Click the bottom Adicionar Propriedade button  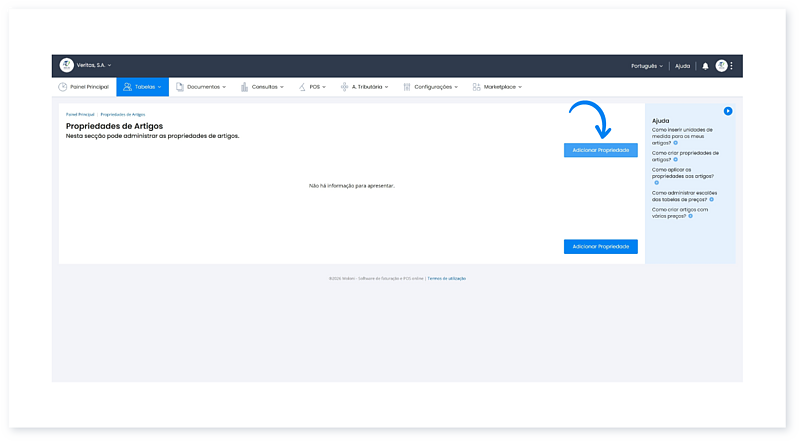[x=600, y=246]
